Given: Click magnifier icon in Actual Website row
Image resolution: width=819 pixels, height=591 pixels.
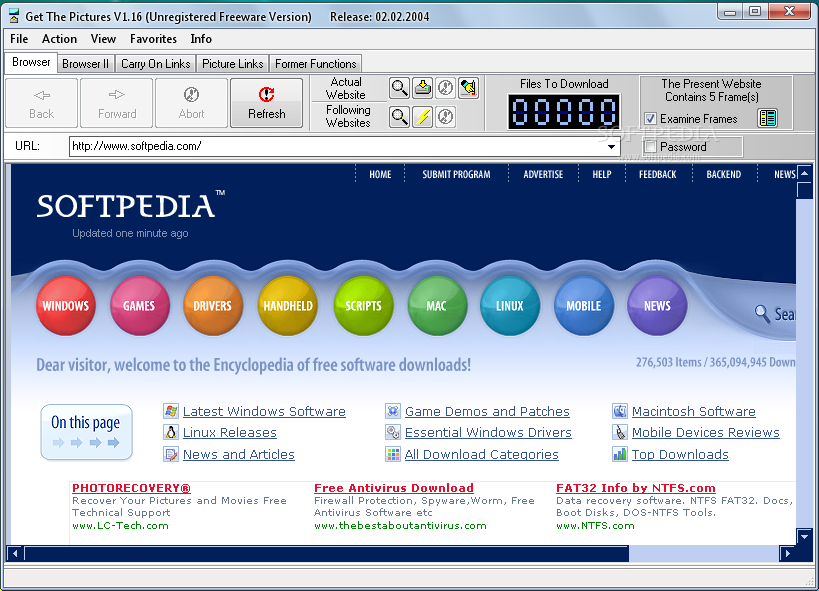Looking at the screenshot, I should pyautogui.click(x=400, y=88).
